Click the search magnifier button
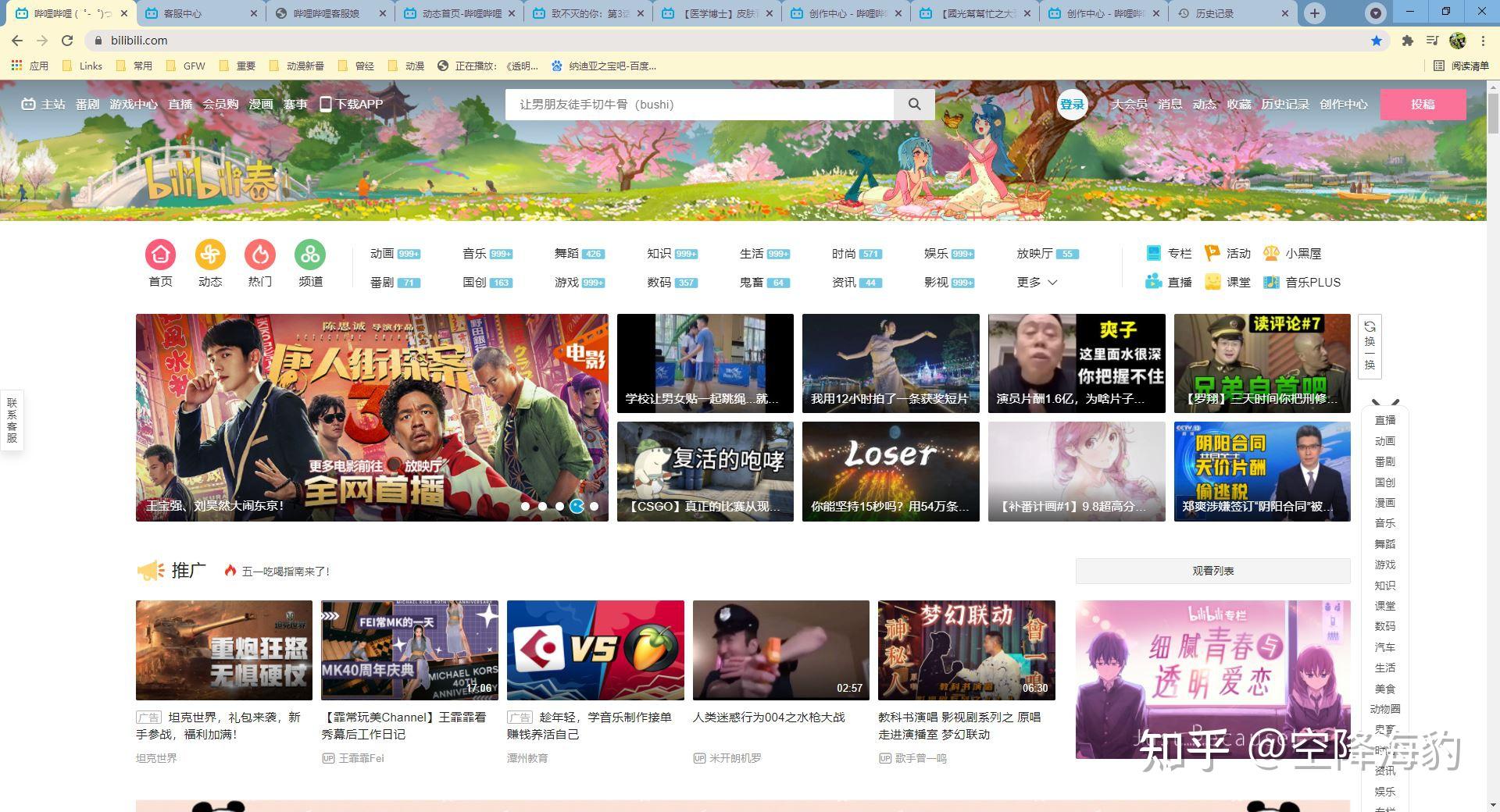 914,104
